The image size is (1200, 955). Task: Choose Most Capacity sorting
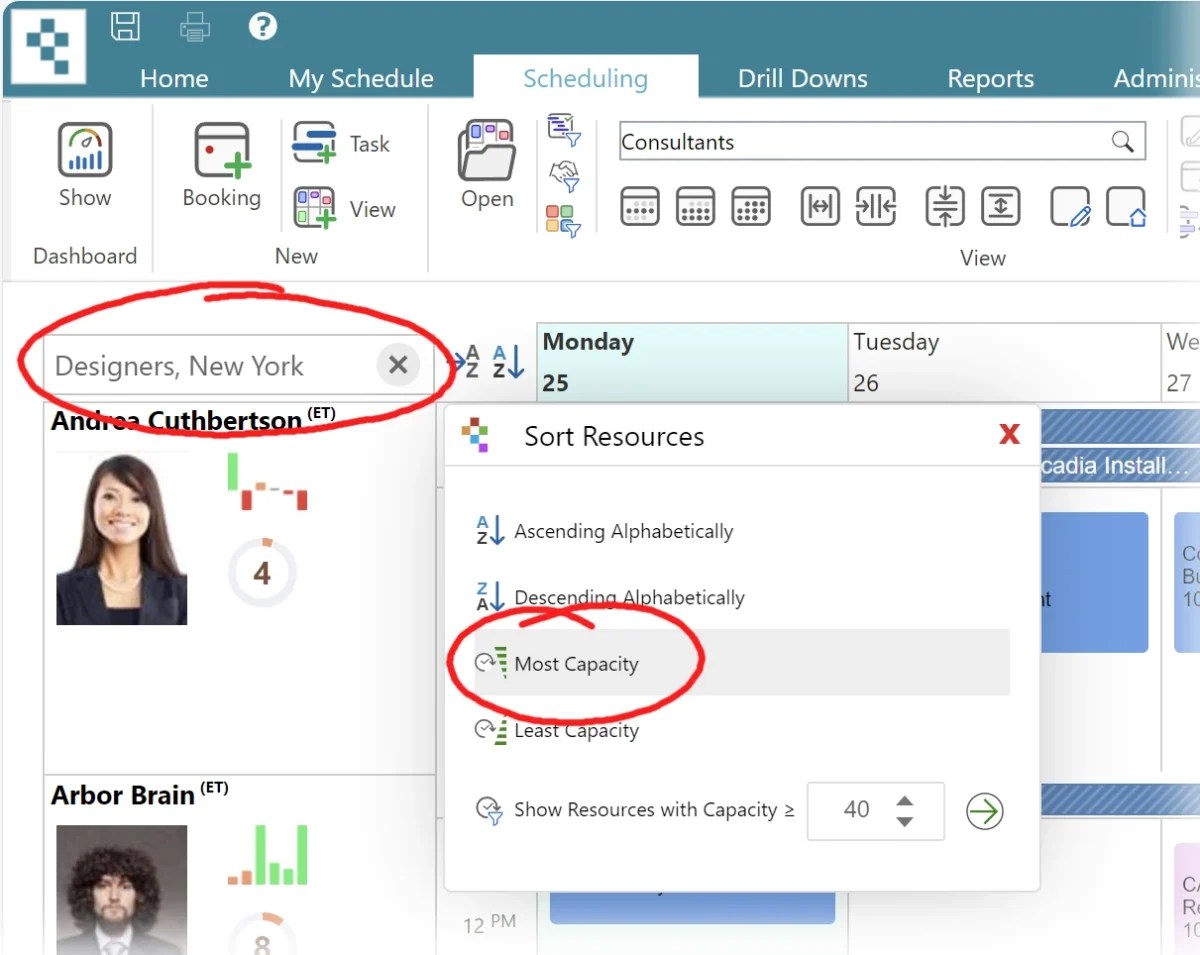pos(576,663)
